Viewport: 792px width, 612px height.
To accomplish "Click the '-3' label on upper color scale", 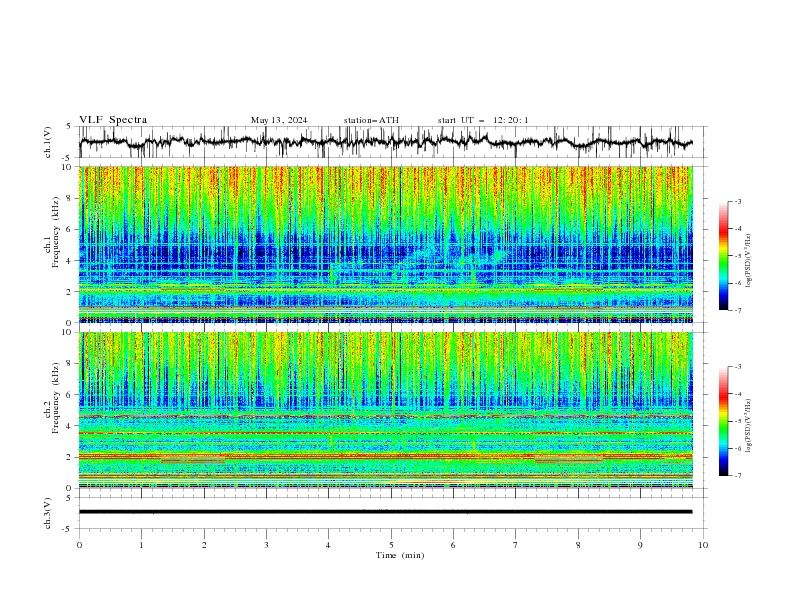I will [x=737, y=201].
